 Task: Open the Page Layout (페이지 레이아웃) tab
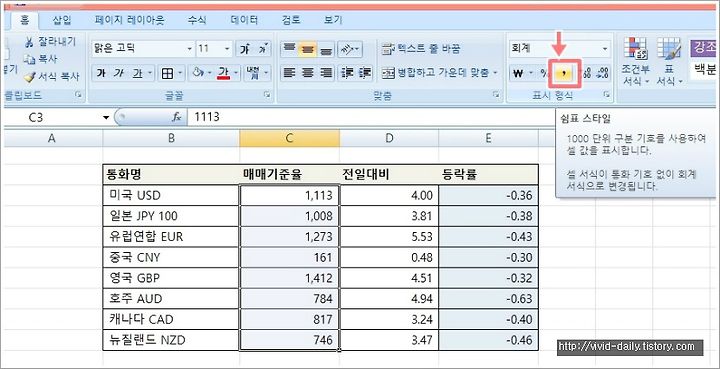pos(129,20)
